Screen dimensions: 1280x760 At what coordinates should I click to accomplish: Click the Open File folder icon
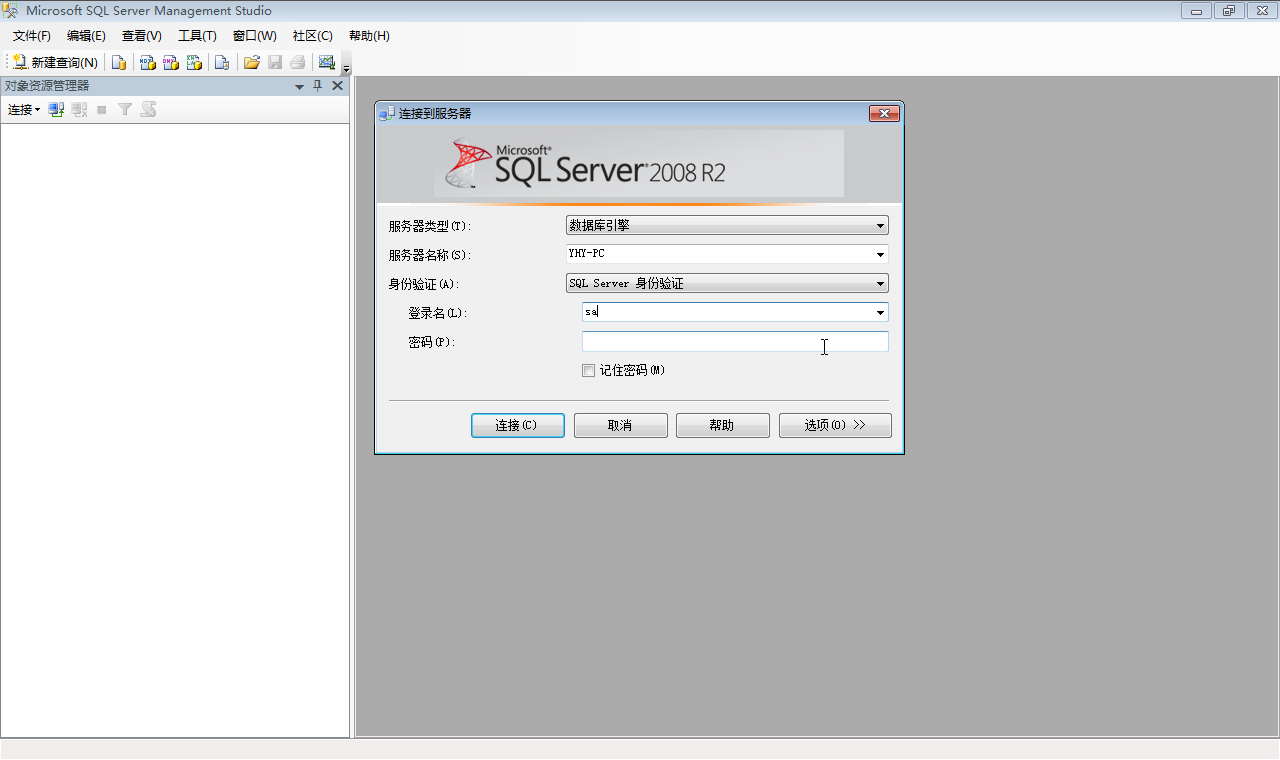point(252,62)
